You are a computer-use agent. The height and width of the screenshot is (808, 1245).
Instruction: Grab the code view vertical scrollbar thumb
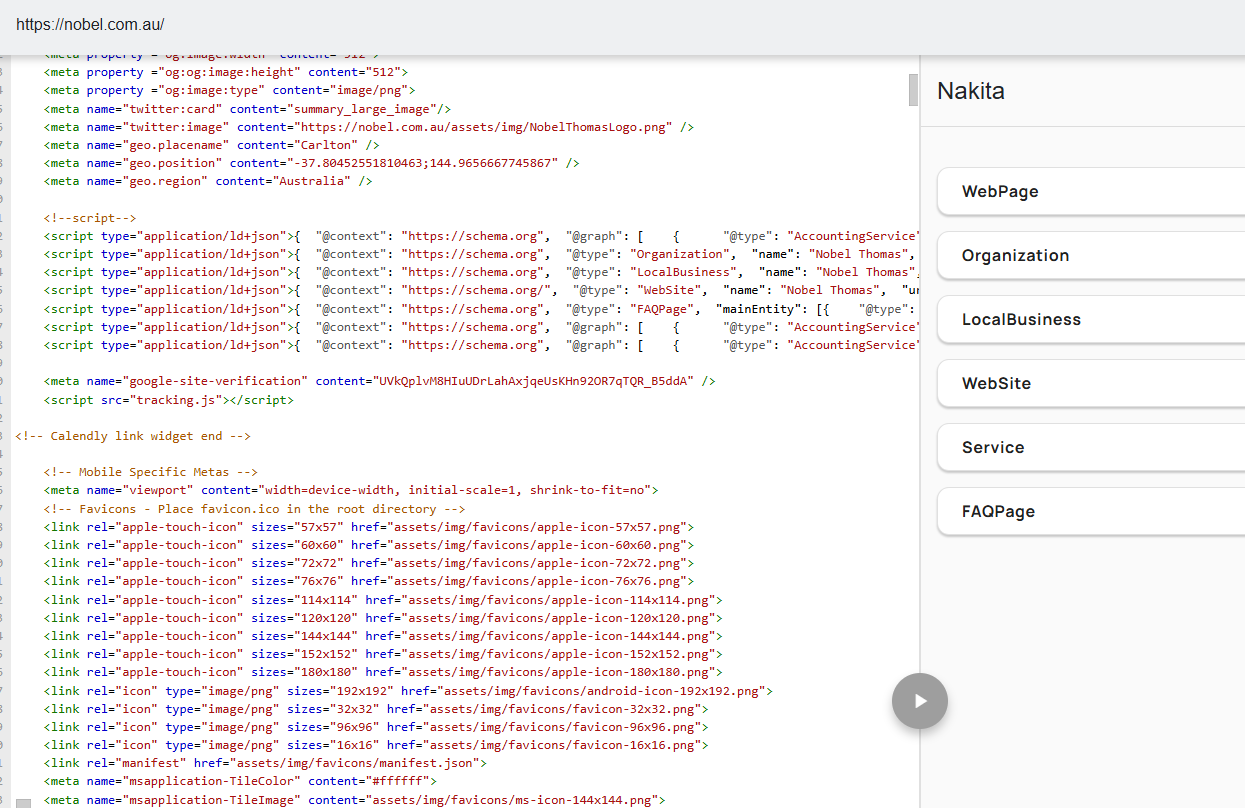(913, 89)
